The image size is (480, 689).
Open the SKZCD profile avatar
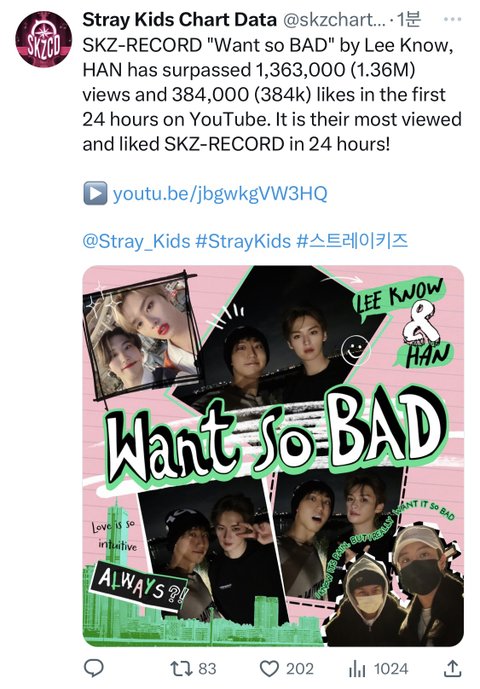(x=44, y=39)
